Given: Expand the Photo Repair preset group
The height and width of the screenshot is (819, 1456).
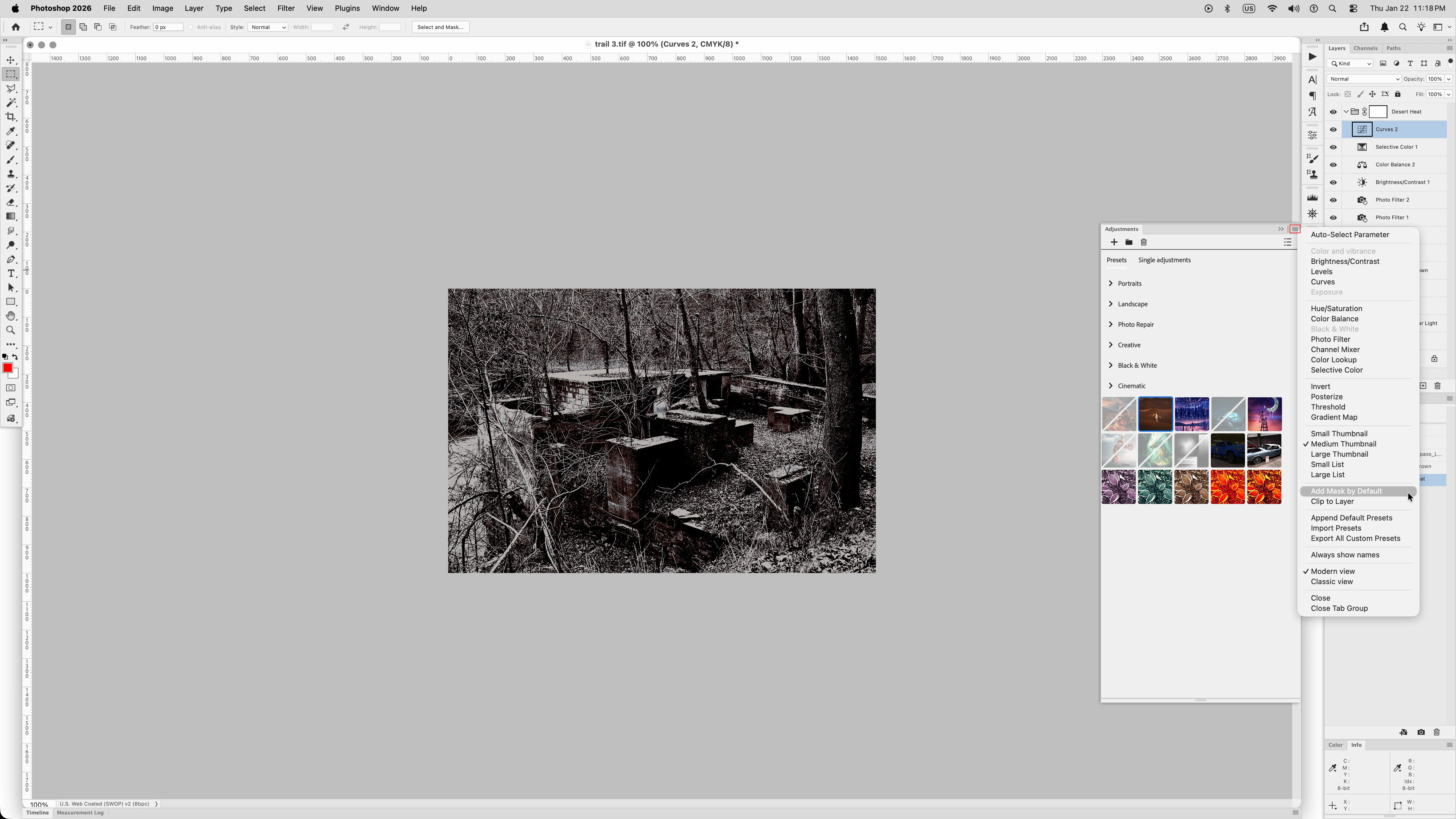Looking at the screenshot, I should click(x=1111, y=324).
